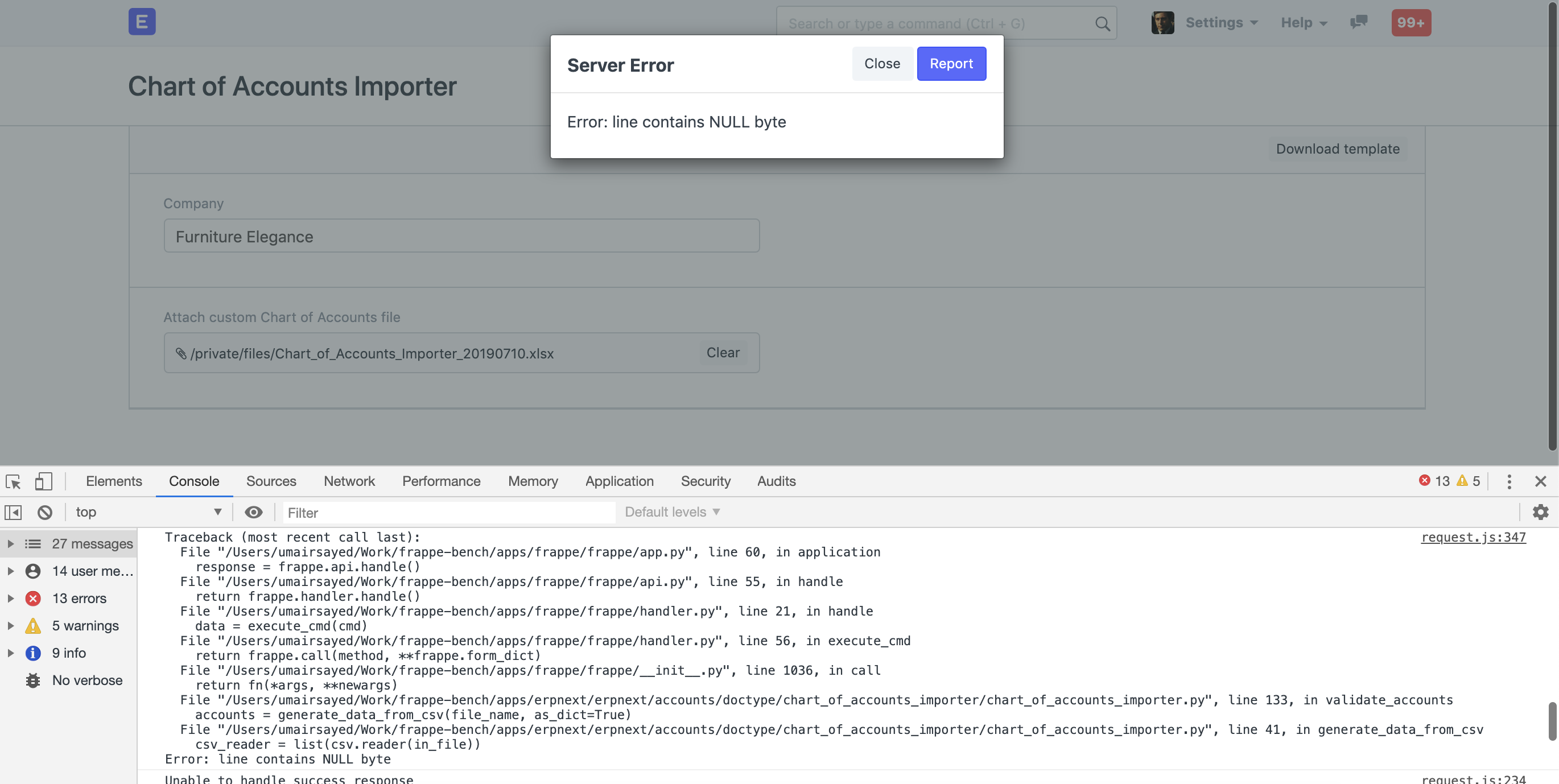Open the chat messages icon in header
Viewport: 1559px width, 784px height.
(1359, 22)
